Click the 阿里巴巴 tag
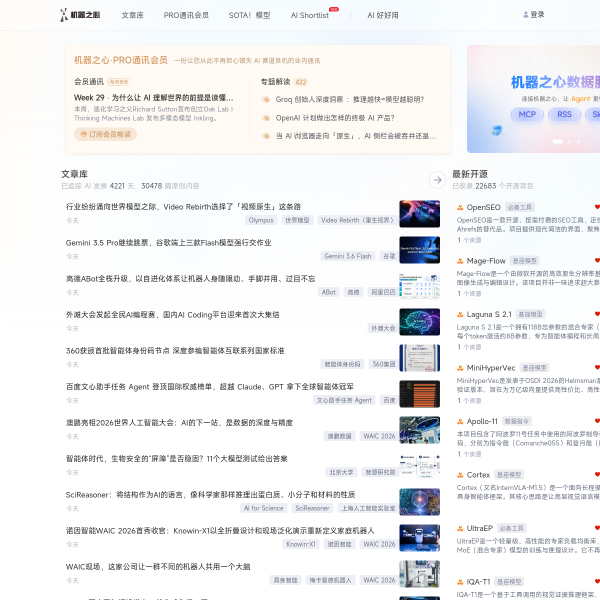Image resolution: width=600 pixels, height=600 pixels. tap(383, 292)
